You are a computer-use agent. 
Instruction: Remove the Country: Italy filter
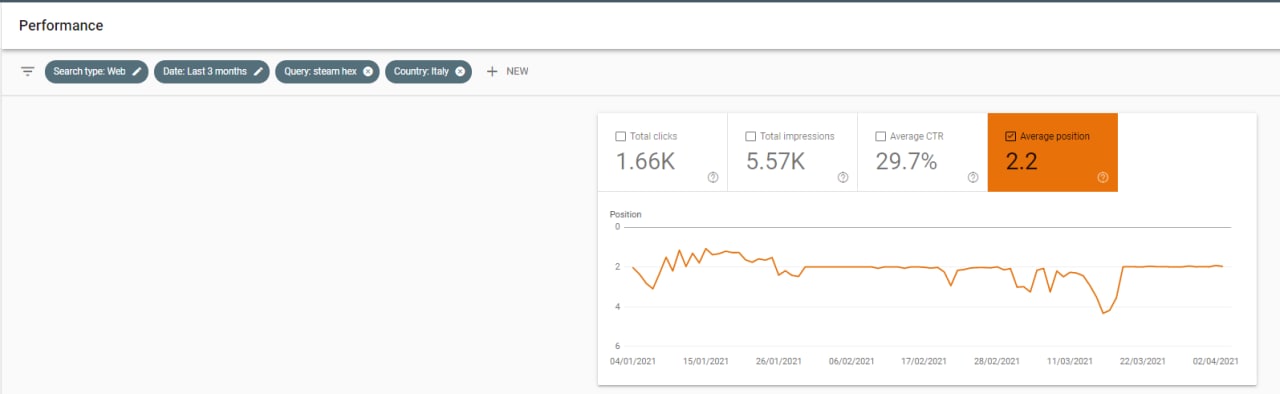[460, 71]
